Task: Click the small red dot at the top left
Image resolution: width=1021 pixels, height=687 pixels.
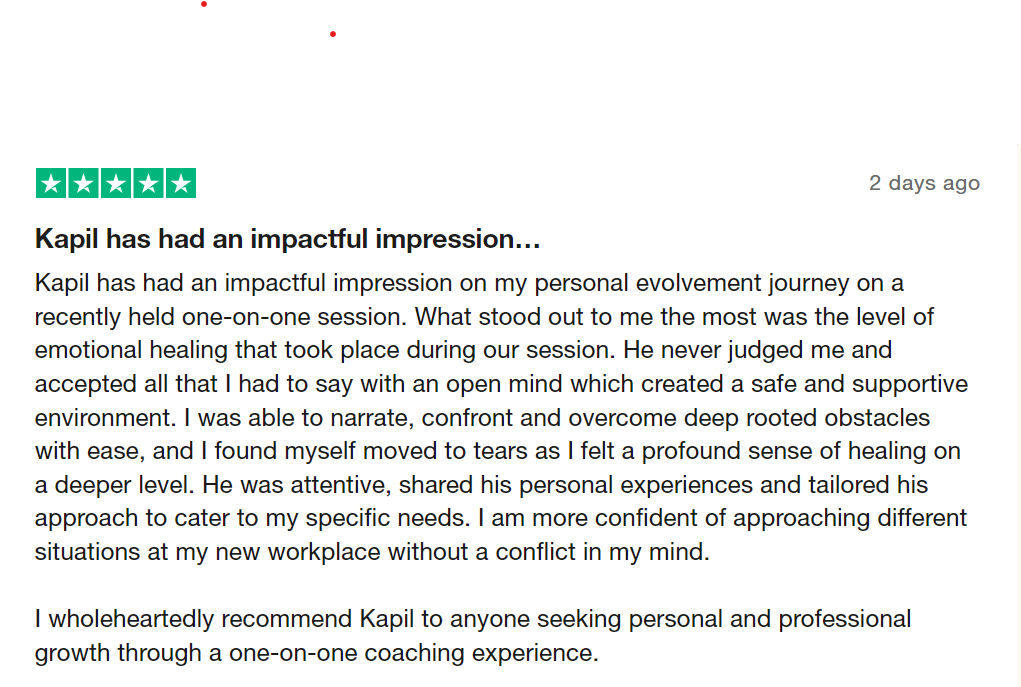Action: point(204,4)
